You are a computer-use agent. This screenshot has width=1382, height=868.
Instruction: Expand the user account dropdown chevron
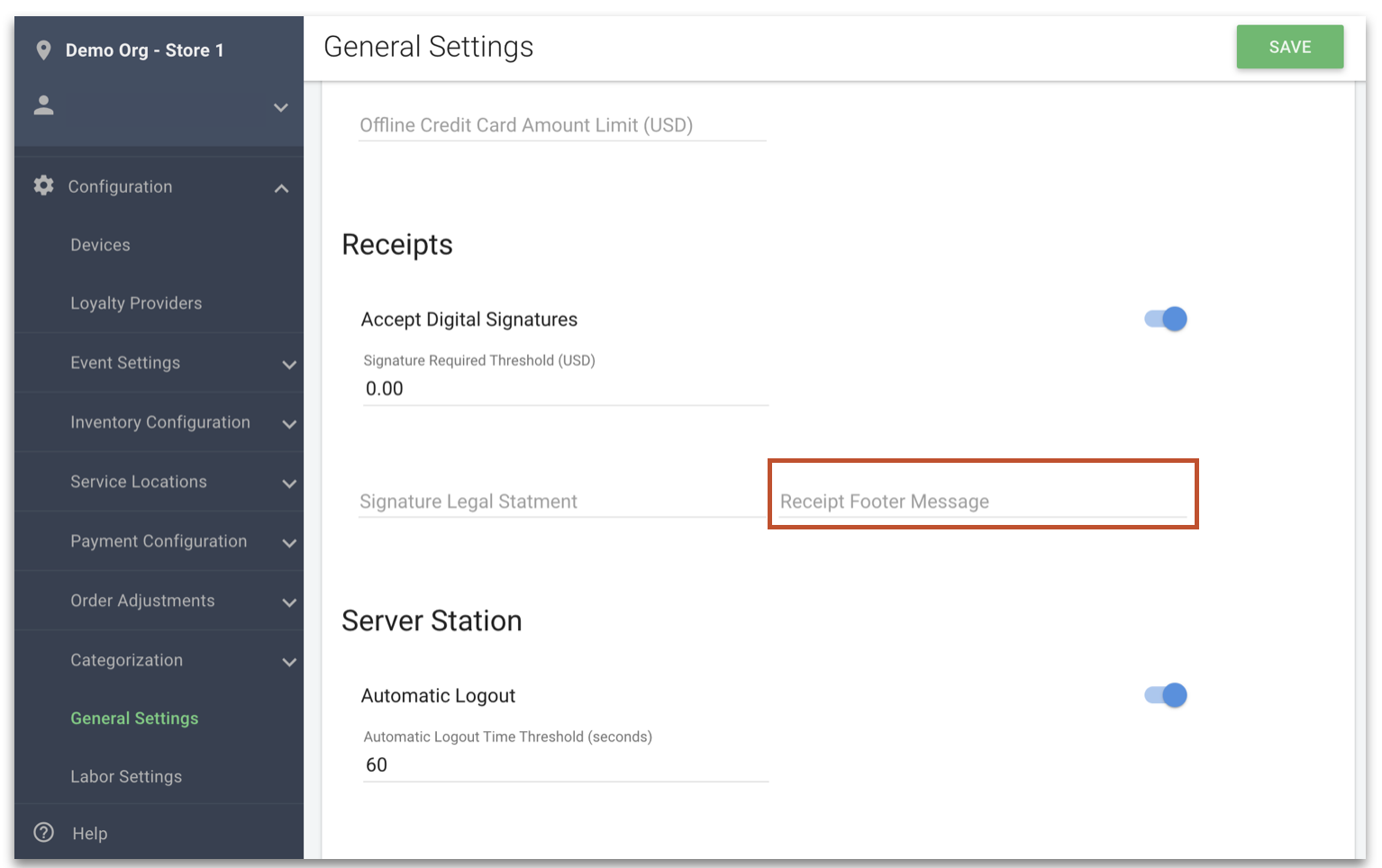pos(281,107)
